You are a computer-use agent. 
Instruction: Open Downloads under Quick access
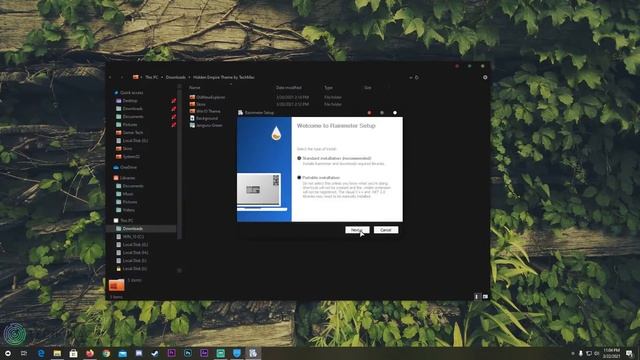coord(129,109)
